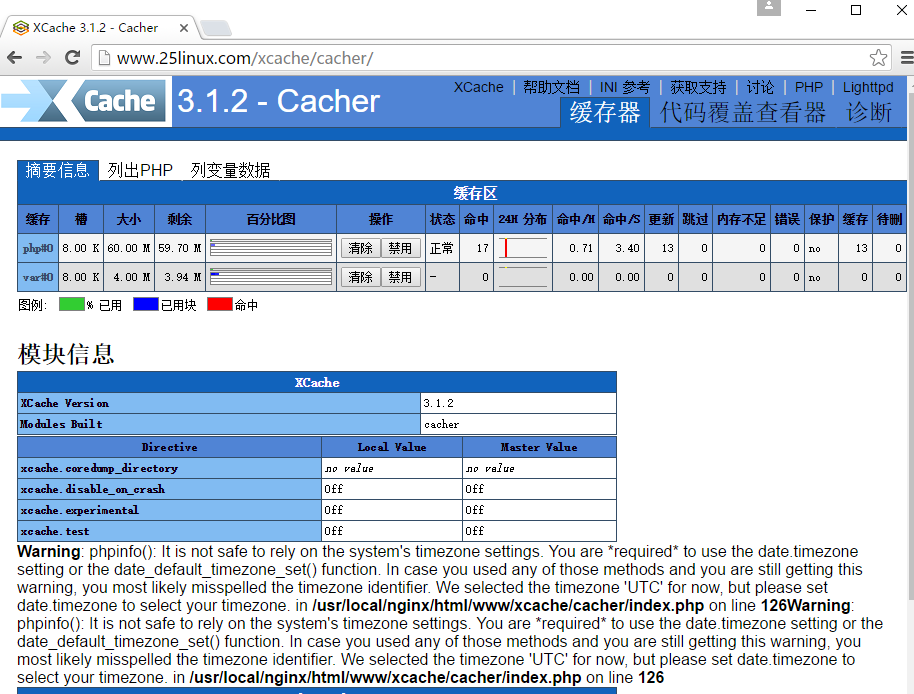Click the 24H 分布 column header
The height and width of the screenshot is (694, 914).
coord(522,219)
